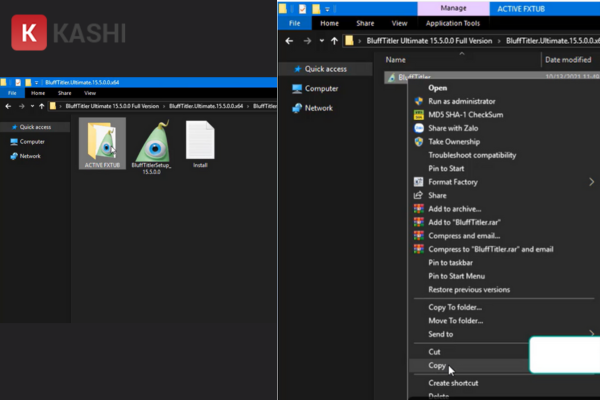The image size is (600, 400).
Task: Open View tab in left window
Action: [x=90, y=93]
